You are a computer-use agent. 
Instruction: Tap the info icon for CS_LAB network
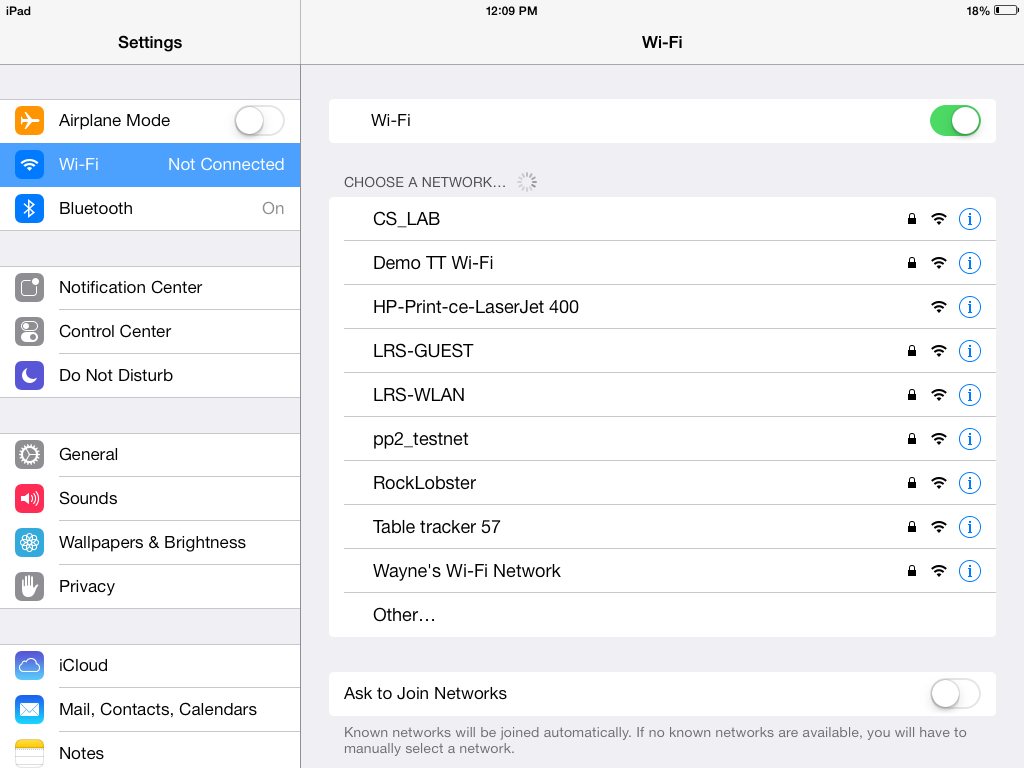969,219
